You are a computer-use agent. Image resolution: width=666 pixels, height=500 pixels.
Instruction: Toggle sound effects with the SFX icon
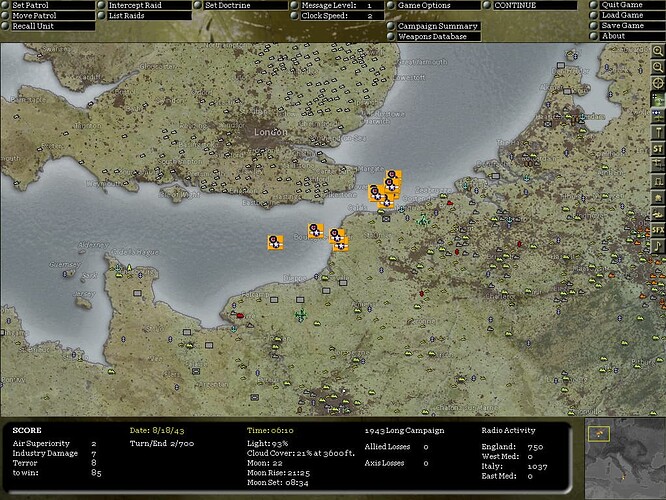tap(658, 230)
